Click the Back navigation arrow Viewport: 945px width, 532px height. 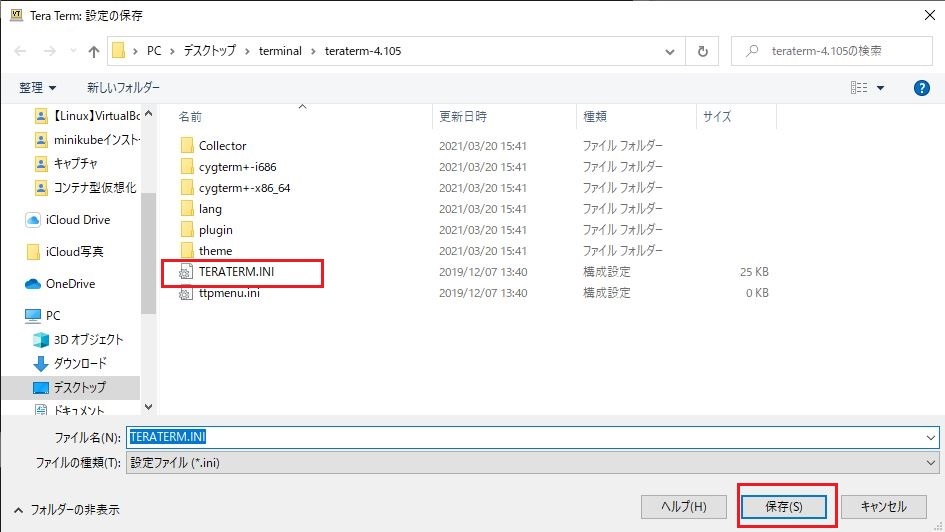pyautogui.click(x=20, y=51)
